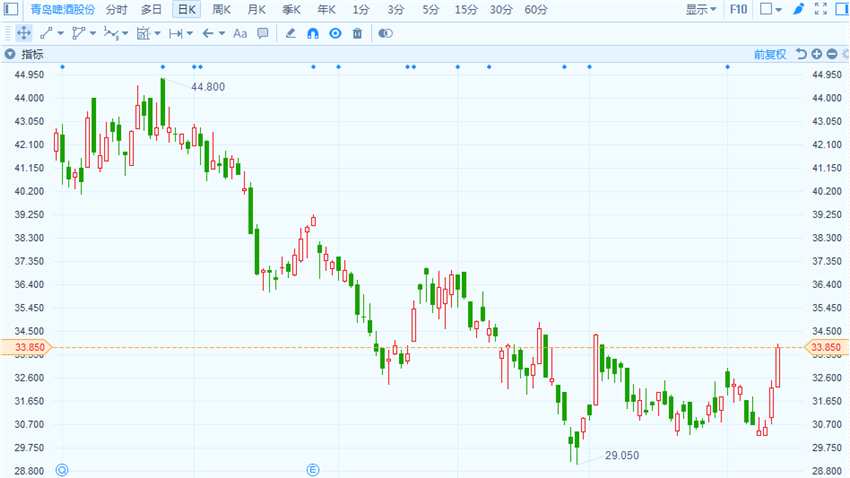Open the F10 company info button
The image size is (850, 478).
(x=738, y=9)
